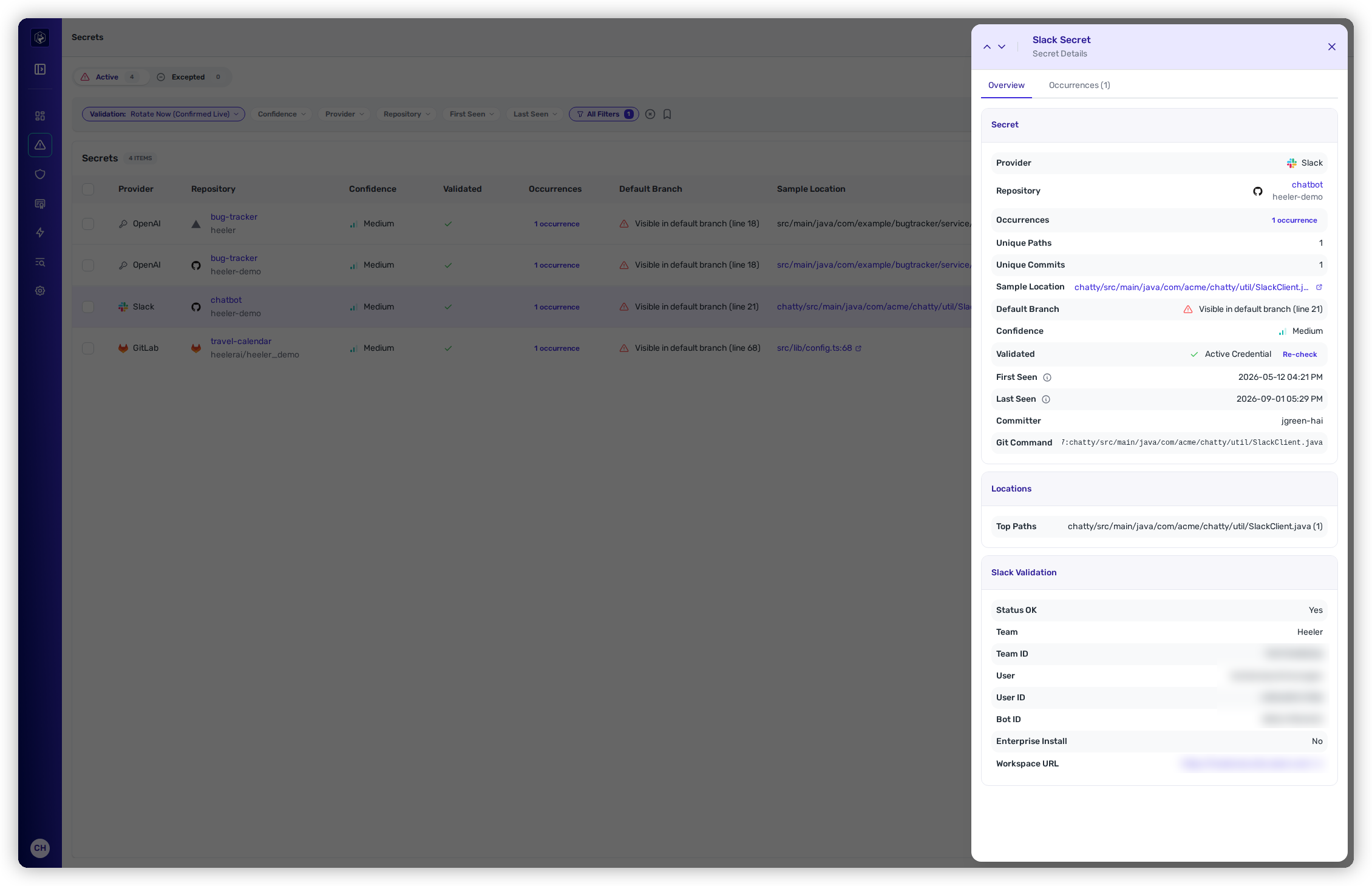Click the CH user avatar
Image resolution: width=1372 pixels, height=886 pixels.
point(40,848)
